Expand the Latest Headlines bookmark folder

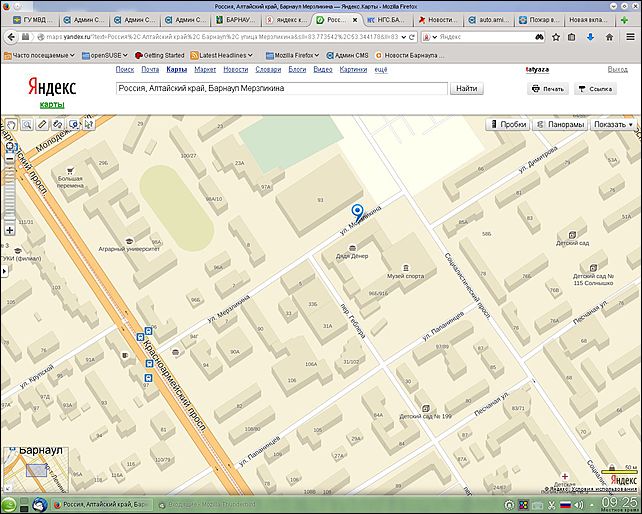pos(220,54)
